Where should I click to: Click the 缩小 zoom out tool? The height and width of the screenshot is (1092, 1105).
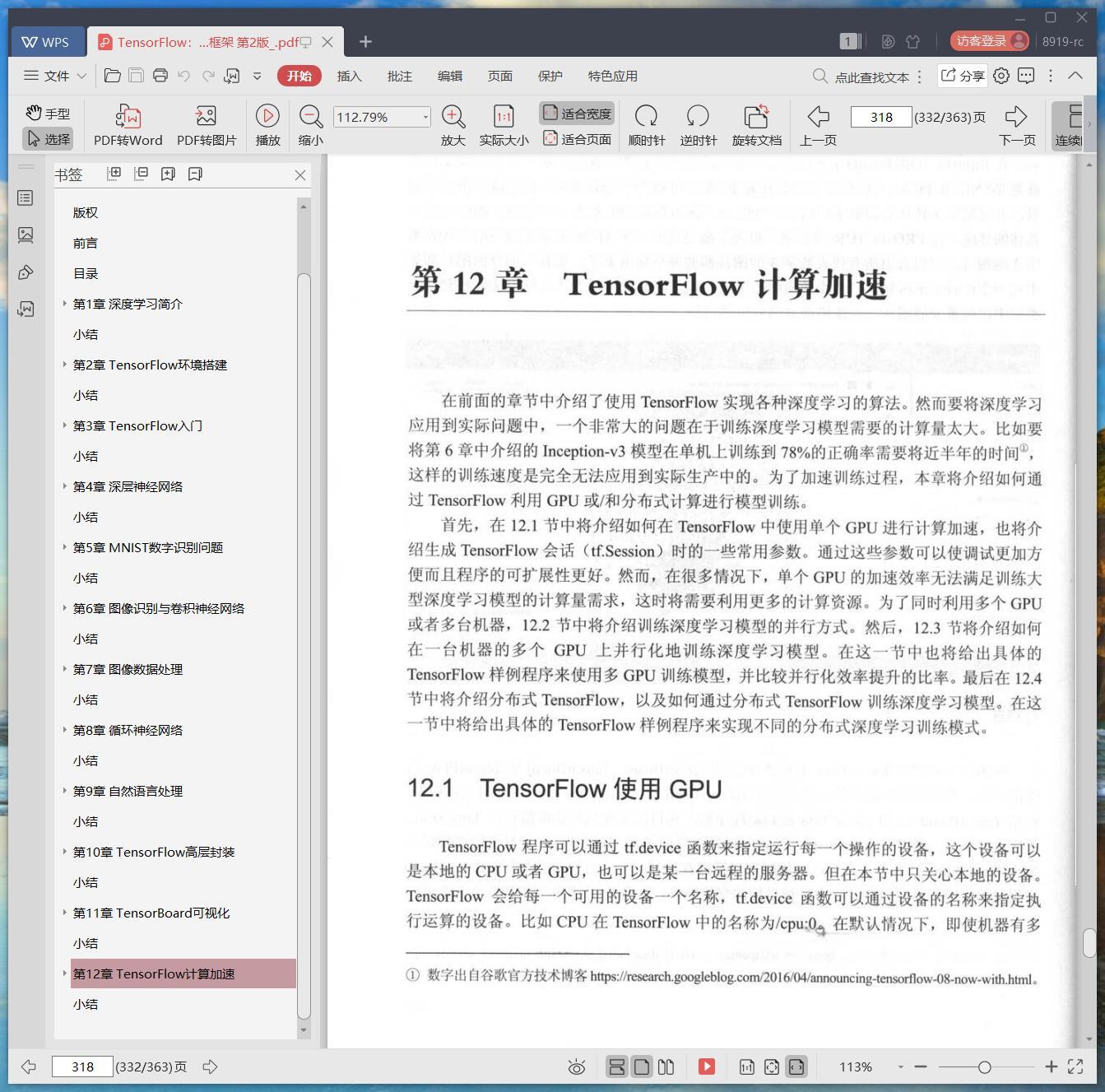tap(310, 125)
